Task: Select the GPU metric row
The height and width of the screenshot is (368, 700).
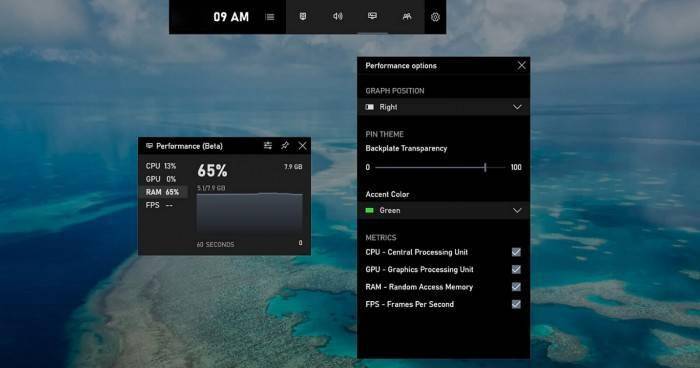Action: tap(162, 179)
